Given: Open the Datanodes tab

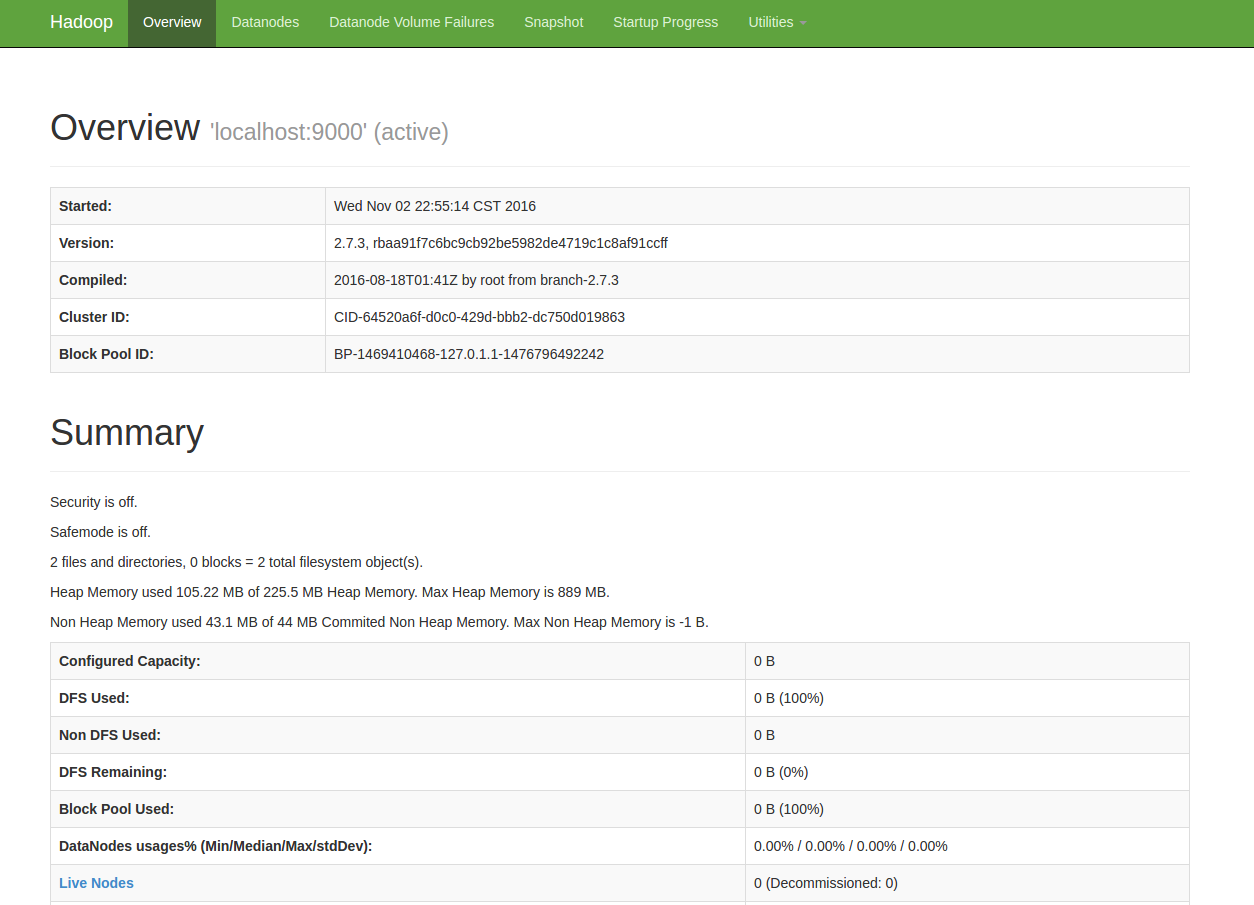Looking at the screenshot, I should click(265, 22).
